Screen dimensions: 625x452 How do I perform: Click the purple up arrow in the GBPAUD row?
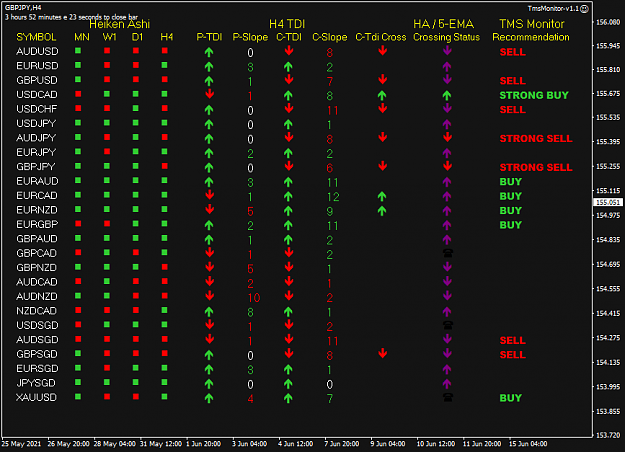point(447,239)
